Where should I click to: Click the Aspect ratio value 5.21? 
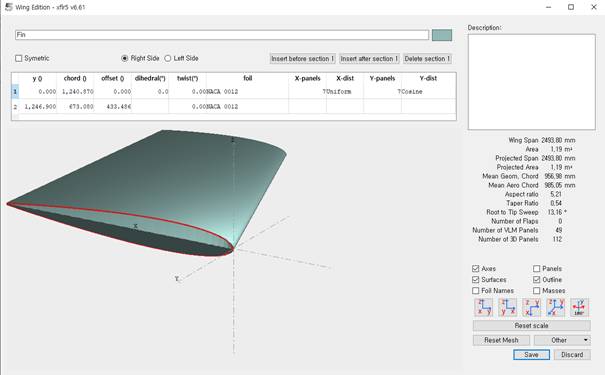click(x=556, y=194)
